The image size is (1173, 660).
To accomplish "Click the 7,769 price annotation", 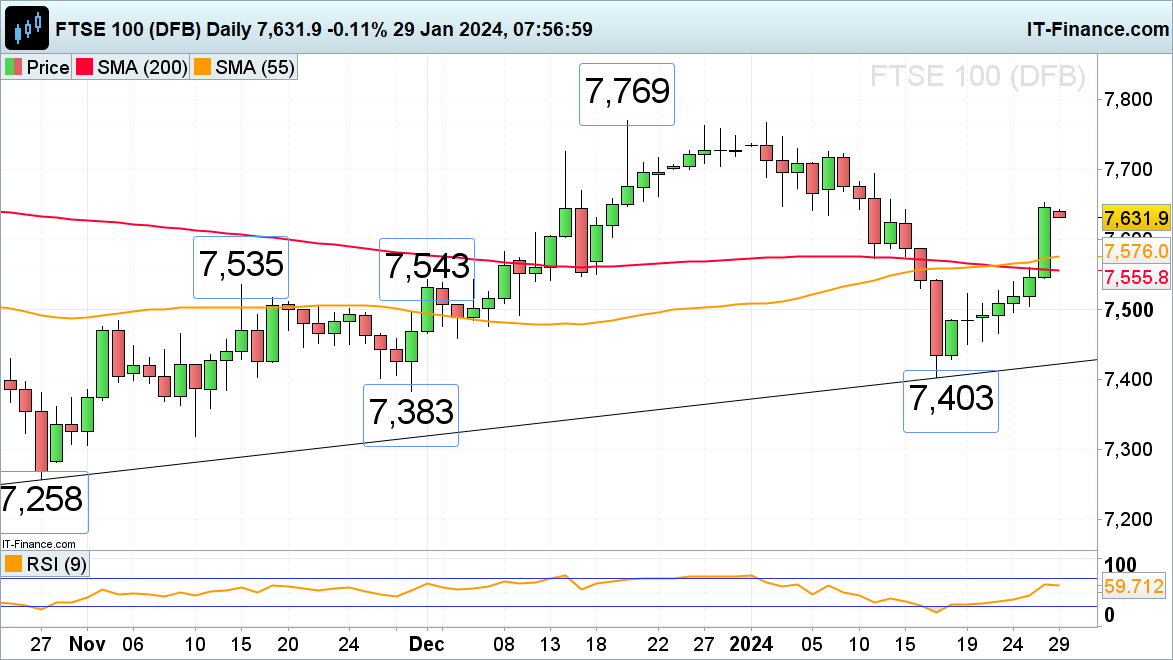I will (627, 94).
